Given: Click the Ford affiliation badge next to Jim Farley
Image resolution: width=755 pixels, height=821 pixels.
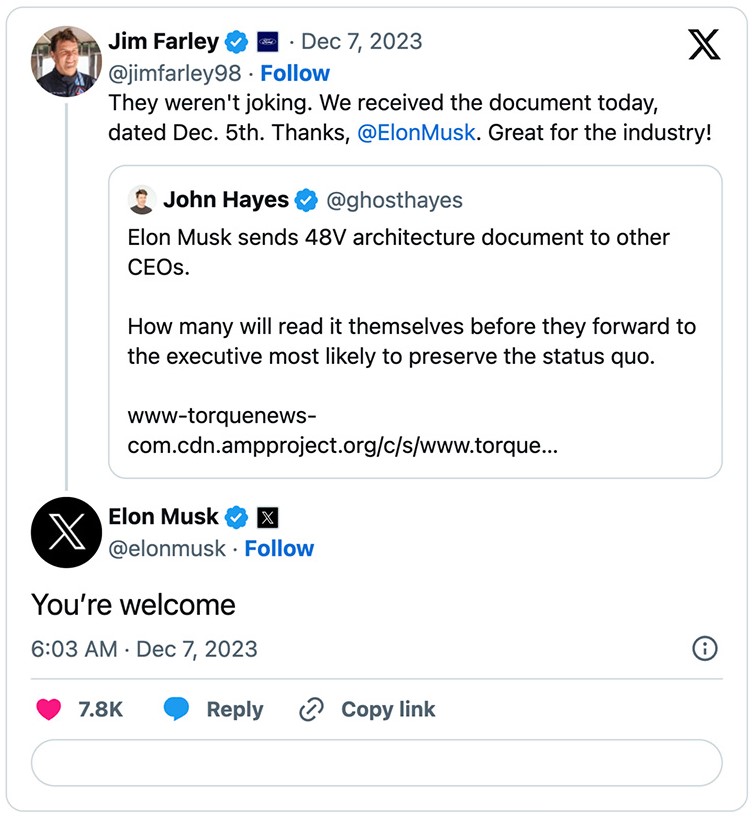Looking at the screenshot, I should coord(266,42).
